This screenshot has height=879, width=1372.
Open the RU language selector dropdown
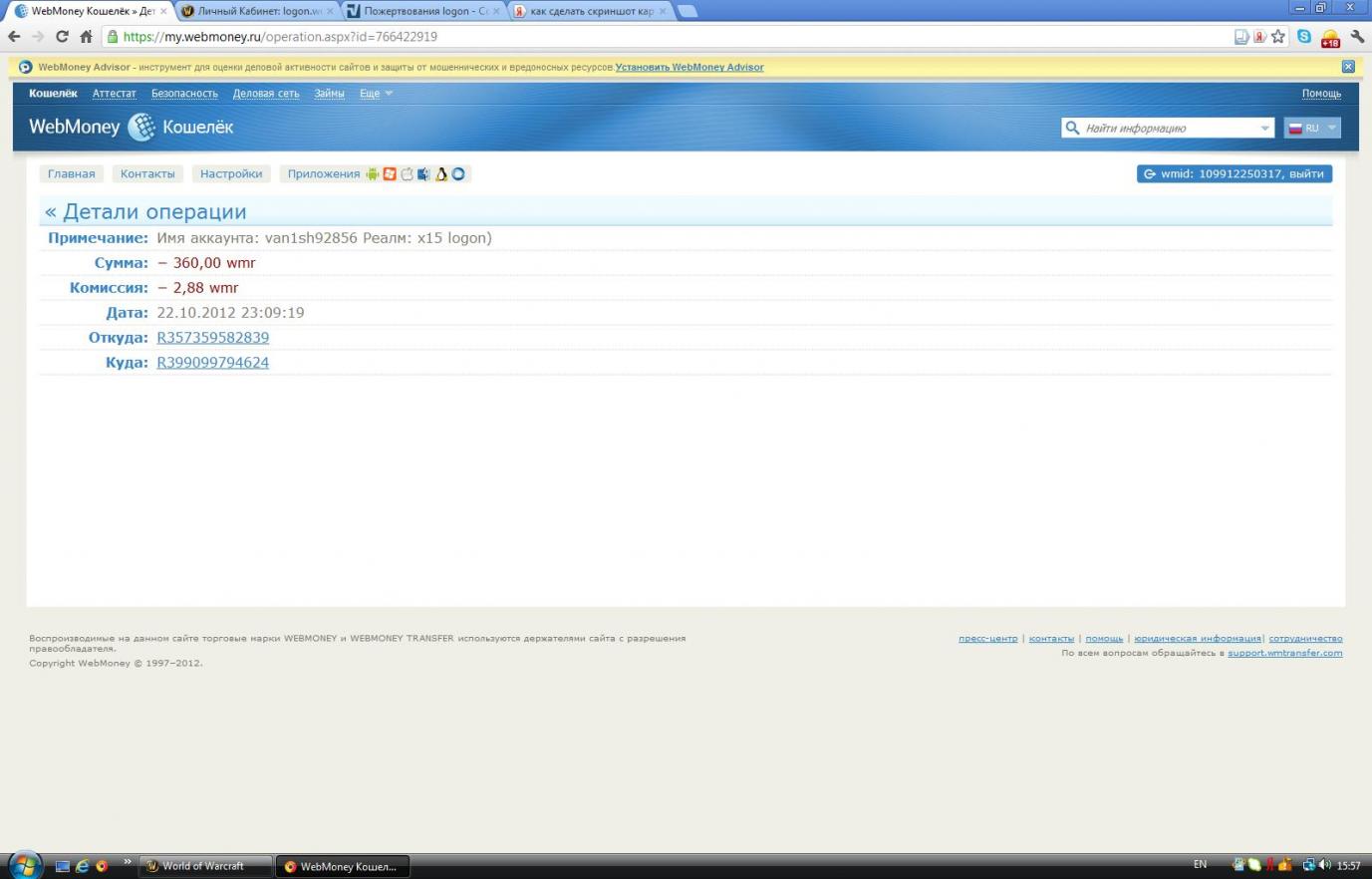click(x=1312, y=128)
